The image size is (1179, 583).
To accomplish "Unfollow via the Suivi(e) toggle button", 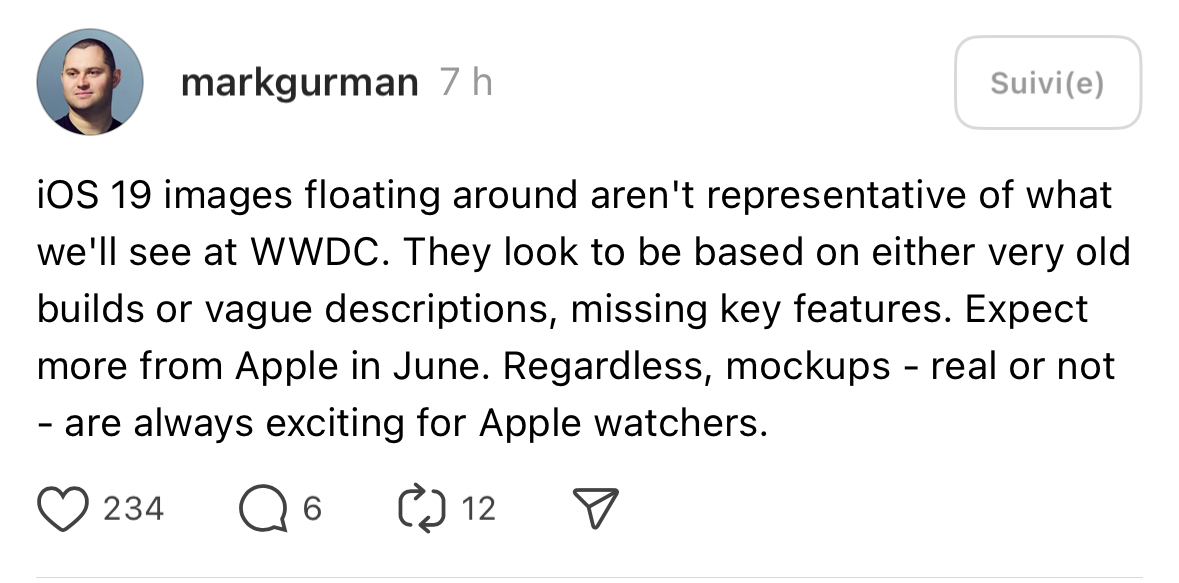I will [x=1046, y=83].
